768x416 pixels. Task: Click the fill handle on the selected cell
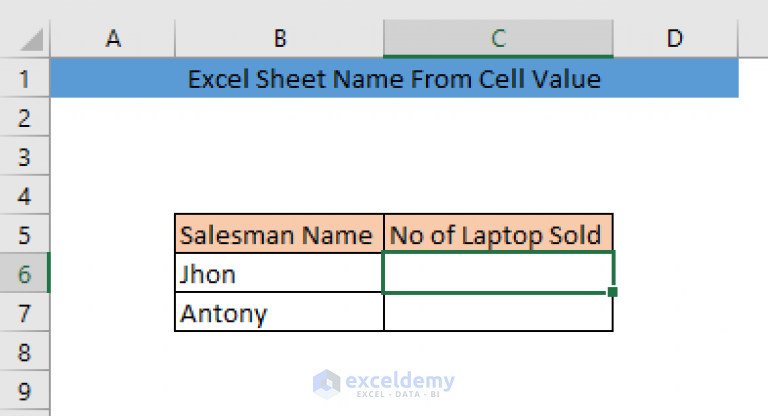pos(612,292)
